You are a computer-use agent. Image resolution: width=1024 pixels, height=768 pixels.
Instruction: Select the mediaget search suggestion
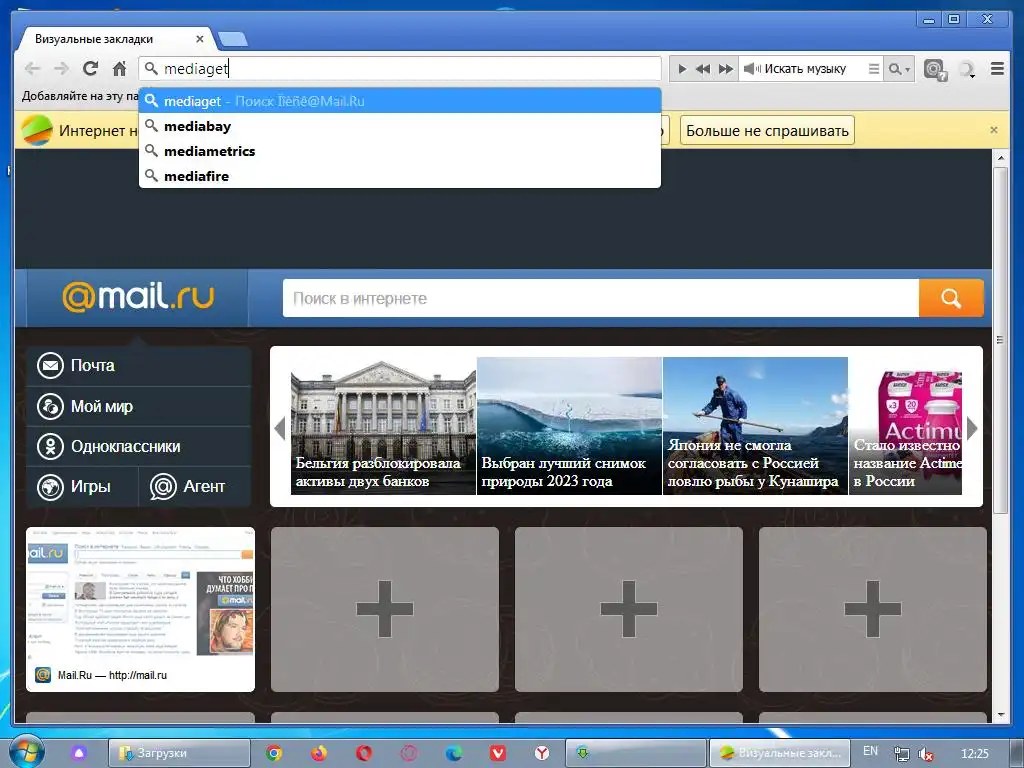click(400, 101)
